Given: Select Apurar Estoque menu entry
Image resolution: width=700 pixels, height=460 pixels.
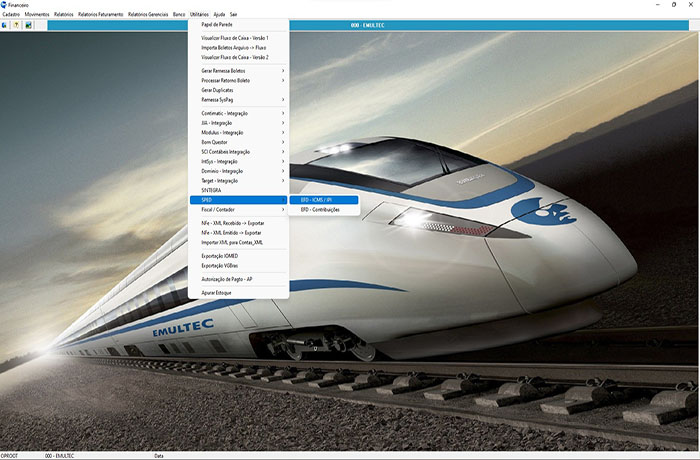Looking at the screenshot, I should pos(217,292).
